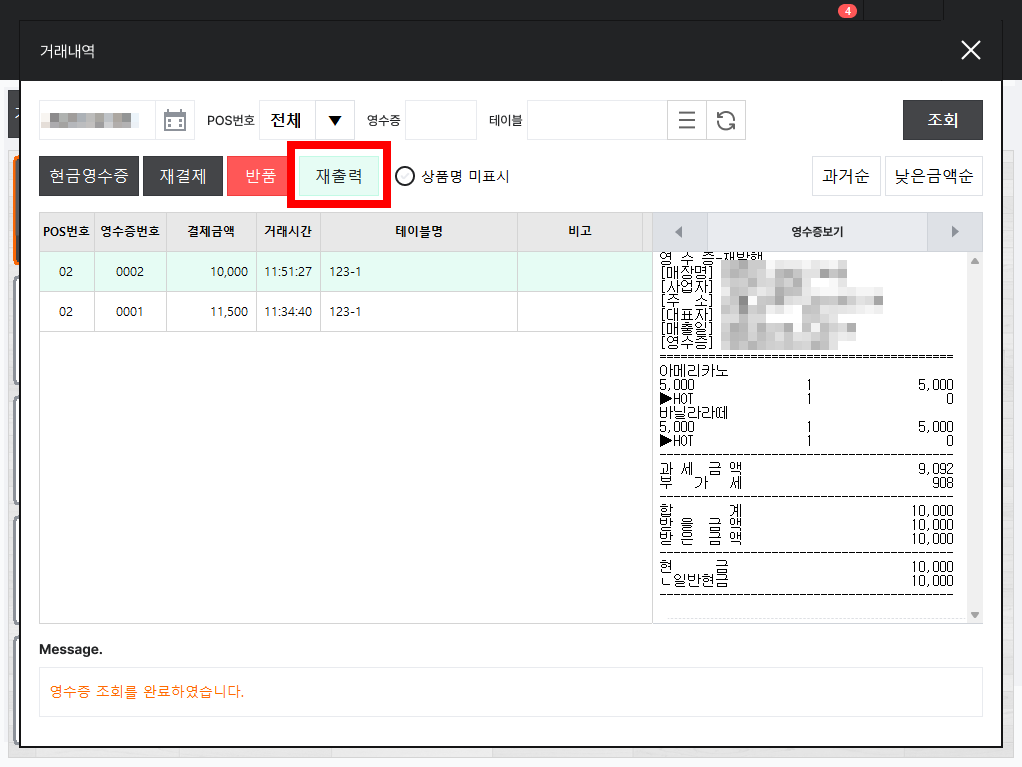Click the table list hamburger icon
This screenshot has height=767, width=1022.
point(686,120)
